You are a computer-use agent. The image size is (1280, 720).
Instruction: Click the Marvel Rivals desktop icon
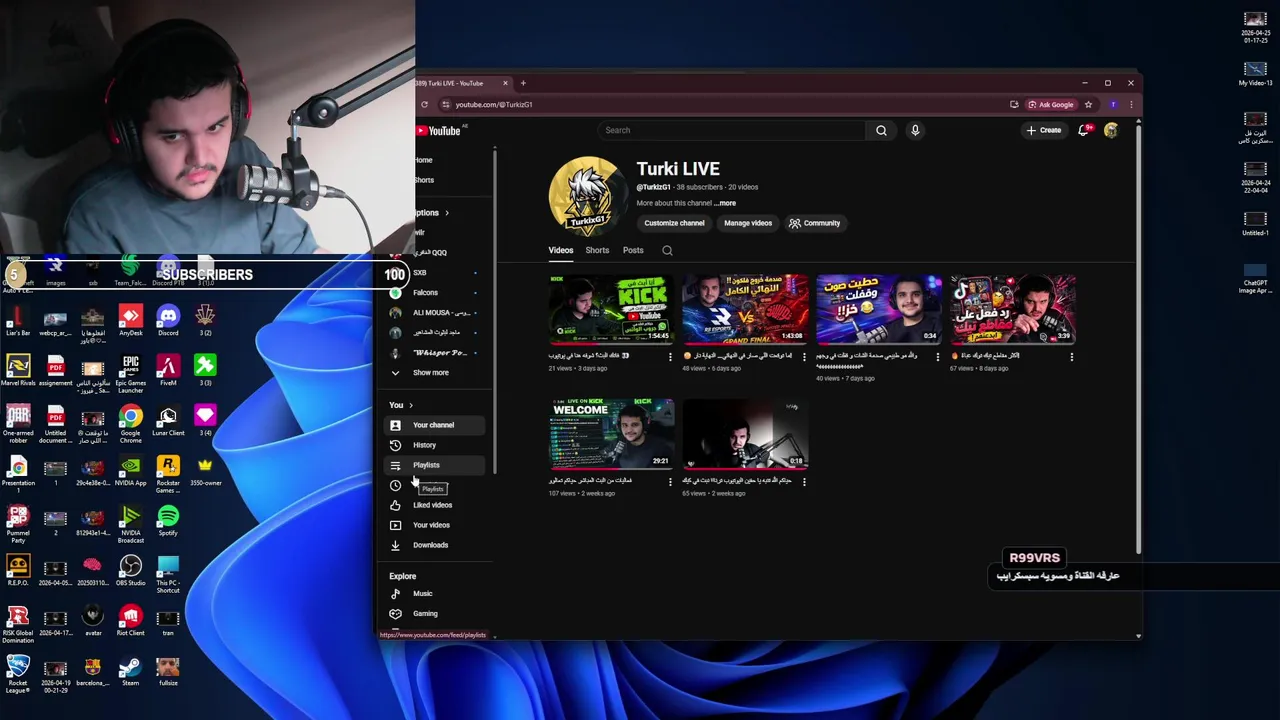(x=18, y=371)
